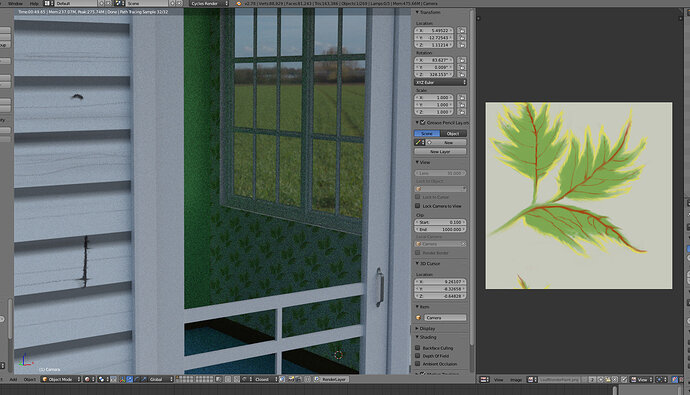
Task: Lock the Location Y value
Action: coord(462,37)
